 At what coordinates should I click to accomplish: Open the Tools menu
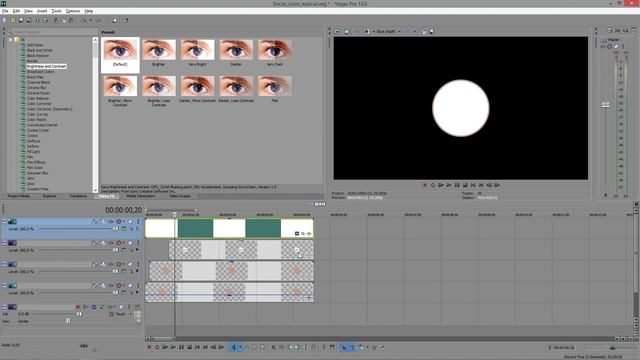coord(56,11)
